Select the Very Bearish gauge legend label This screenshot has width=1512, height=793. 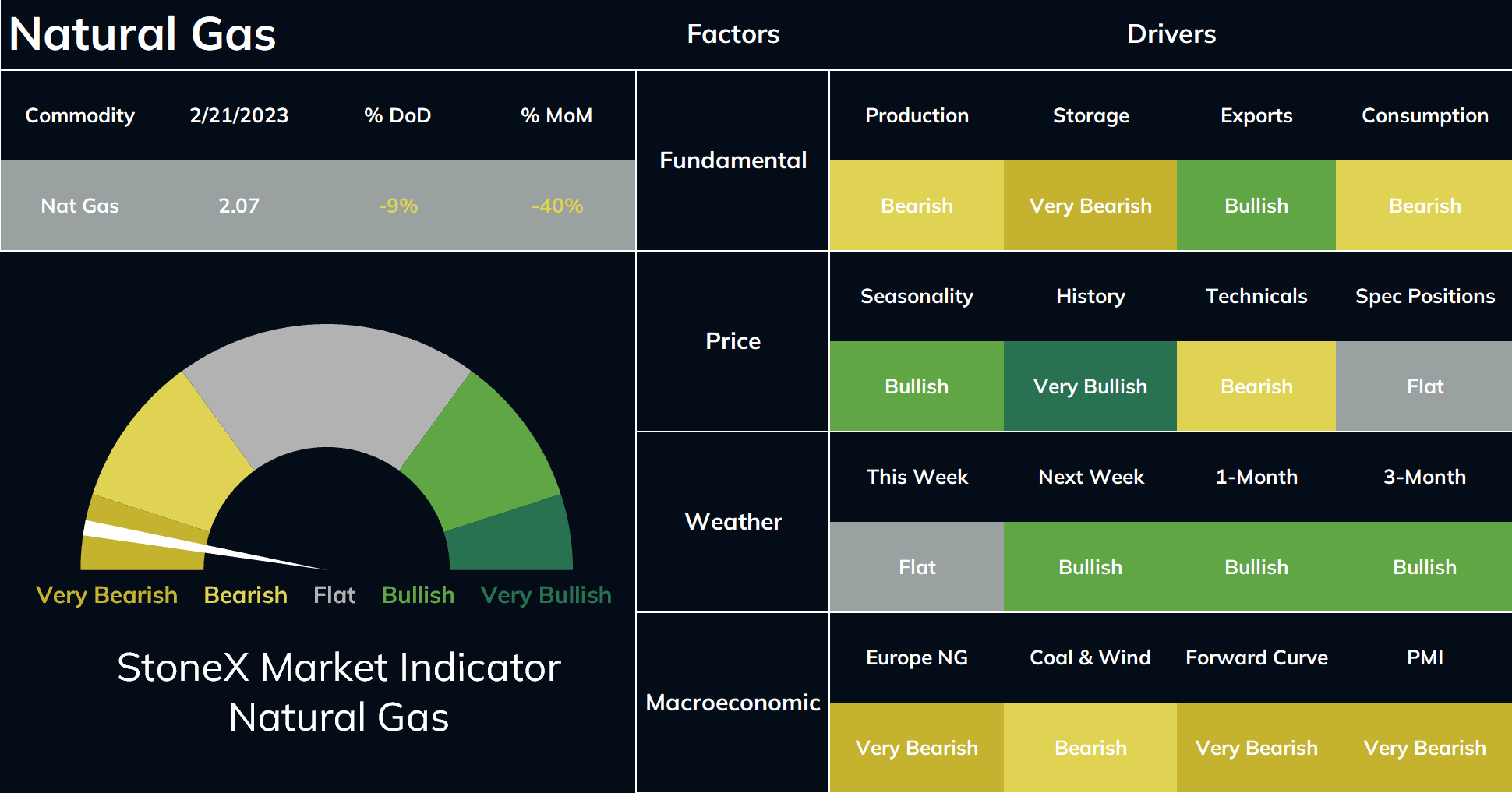(x=107, y=595)
